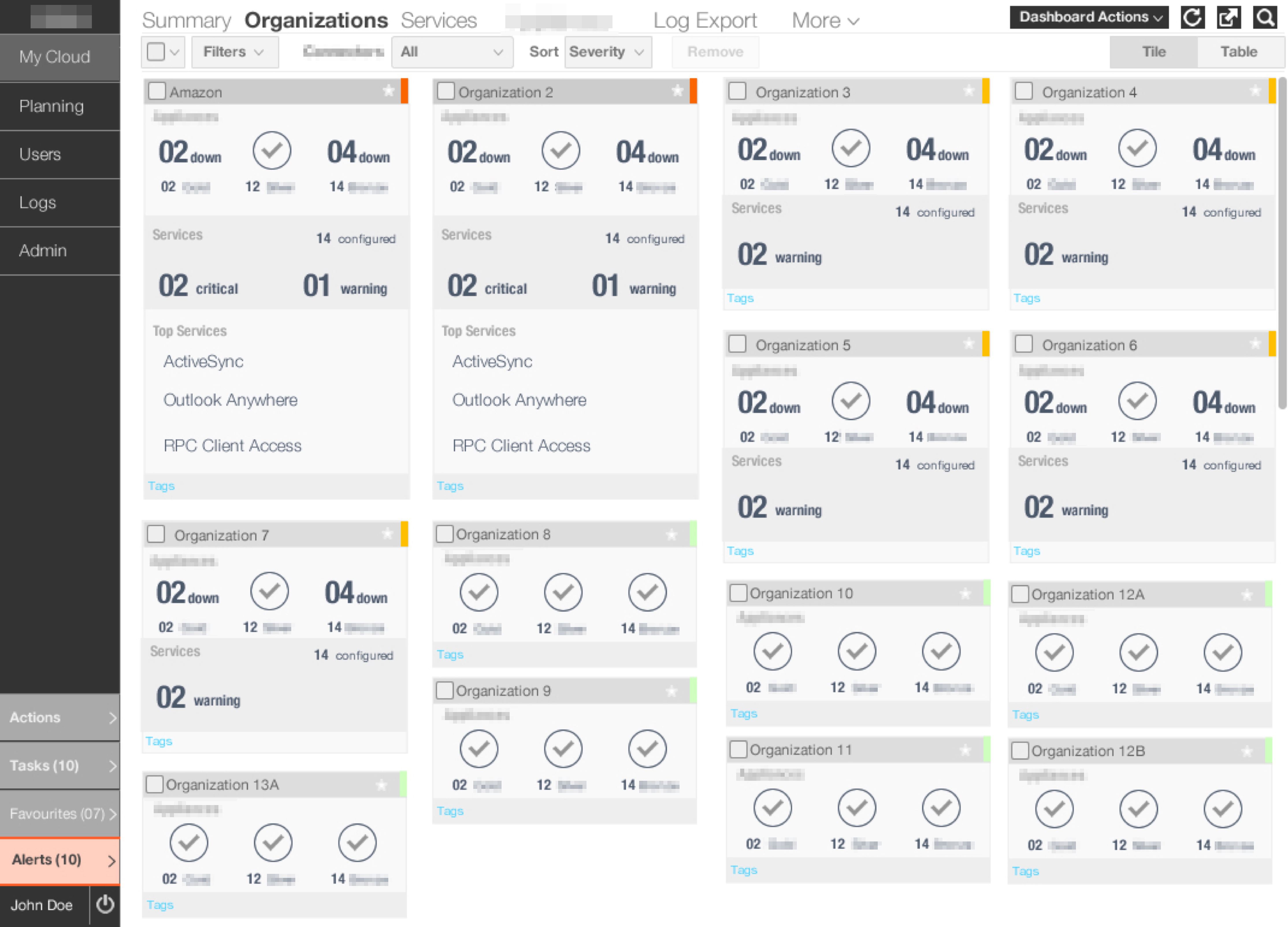This screenshot has width=1288, height=927.
Task: Click the orange severity bar on Organization 2
Action: pyautogui.click(x=693, y=91)
